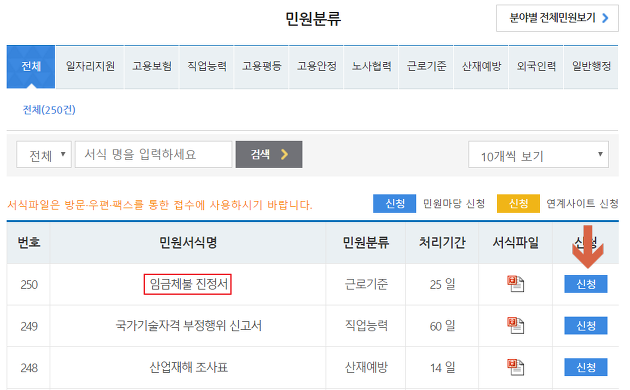Viewport: 630px width, 390px height.
Task: Open the 10개씩 보기 page size dropdown
Action: [538, 154]
